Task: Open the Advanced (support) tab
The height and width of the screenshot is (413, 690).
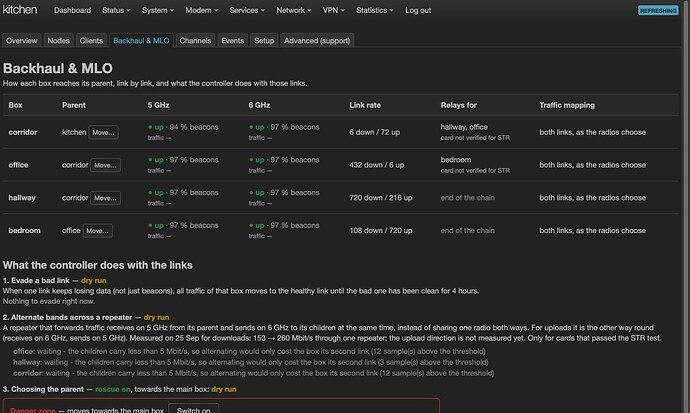Action: pos(317,40)
